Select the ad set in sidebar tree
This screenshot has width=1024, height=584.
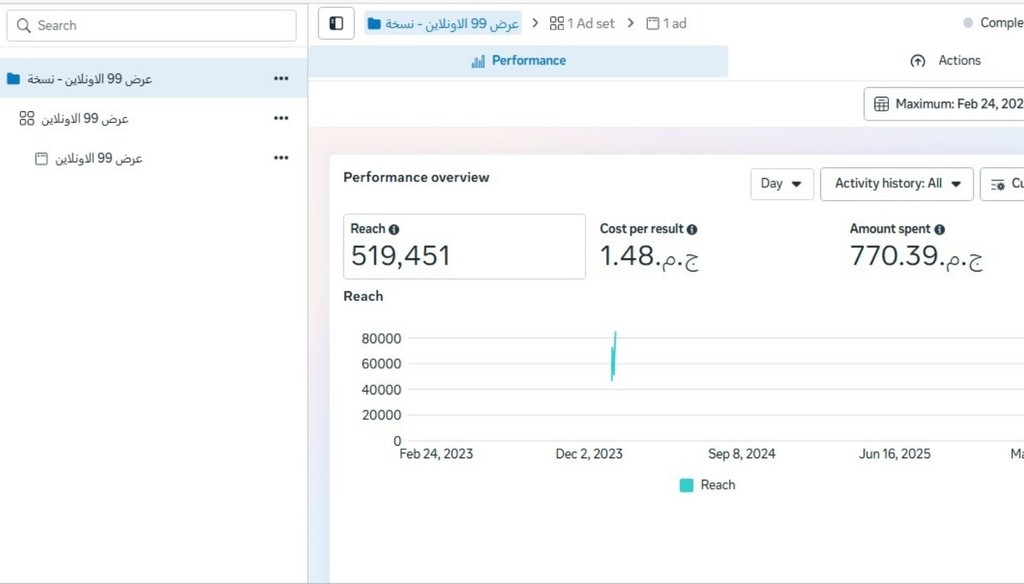(x=85, y=118)
